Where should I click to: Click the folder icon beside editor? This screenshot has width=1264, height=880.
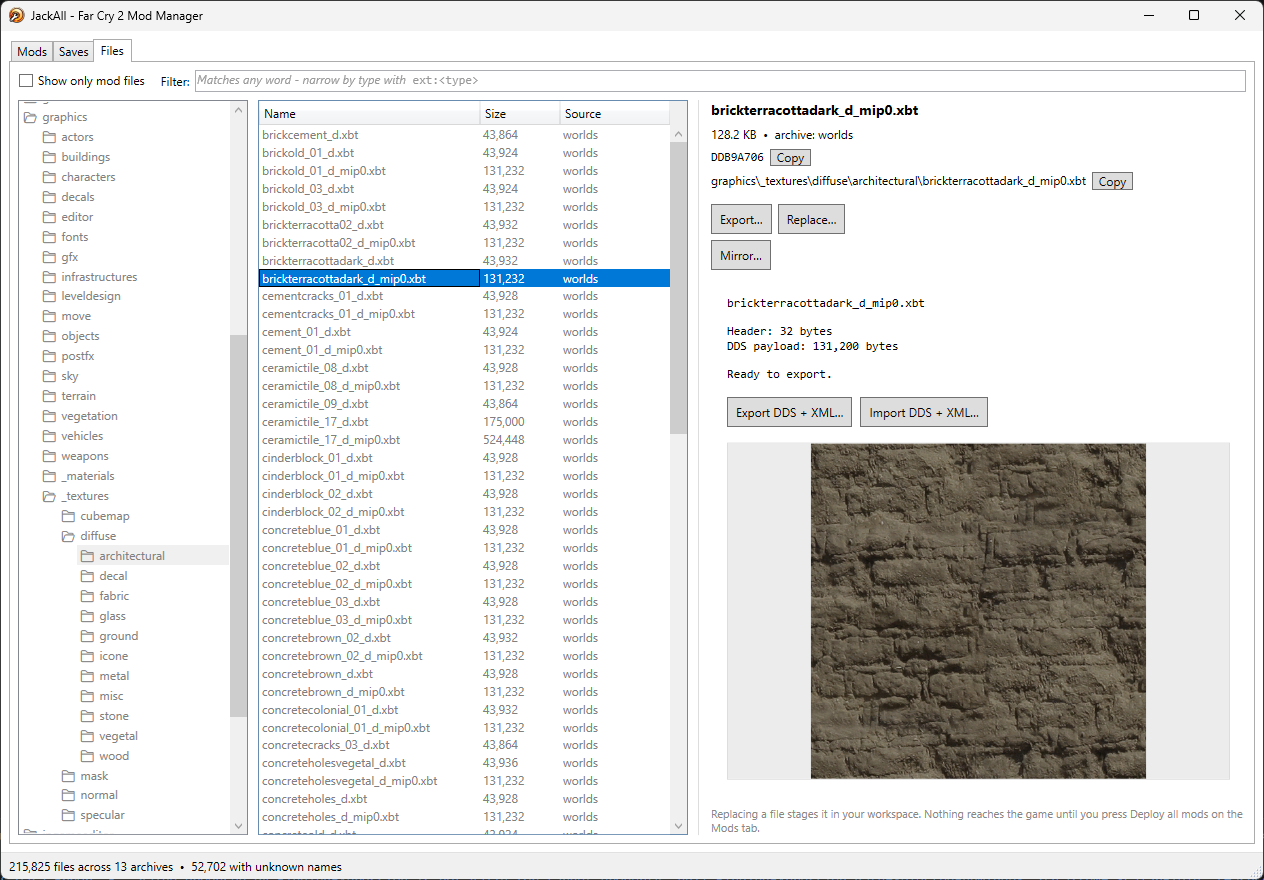[49, 217]
